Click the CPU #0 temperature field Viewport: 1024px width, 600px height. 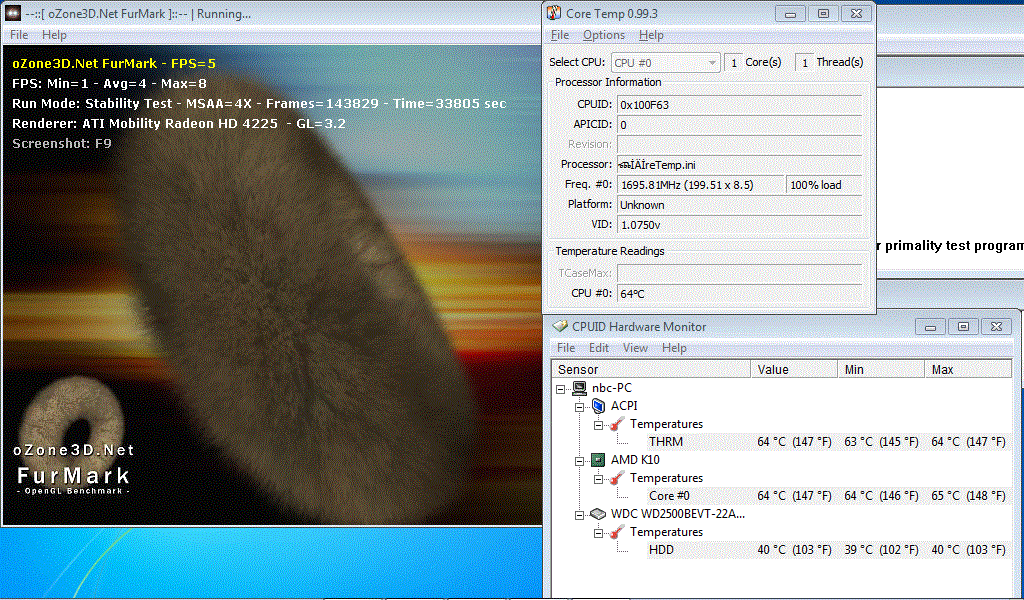coord(739,294)
